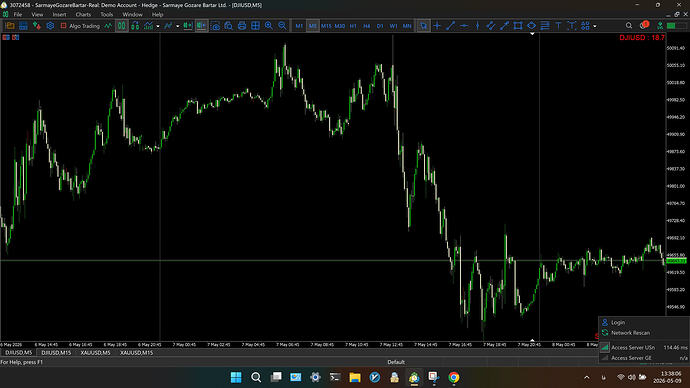Click the four-pane grid toolbar icon

click(255, 26)
